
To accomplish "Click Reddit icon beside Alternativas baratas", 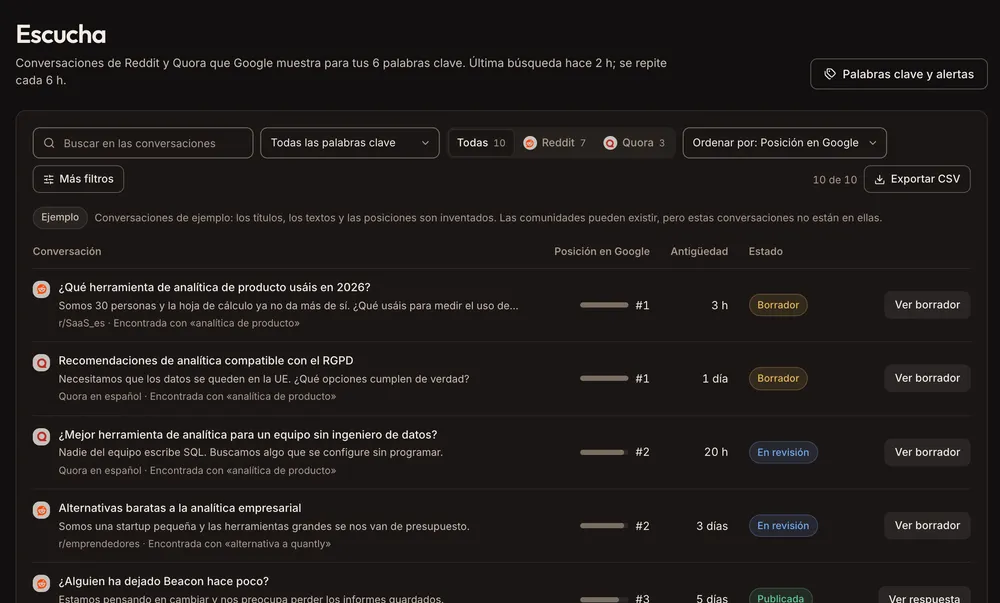I will (41, 510).
